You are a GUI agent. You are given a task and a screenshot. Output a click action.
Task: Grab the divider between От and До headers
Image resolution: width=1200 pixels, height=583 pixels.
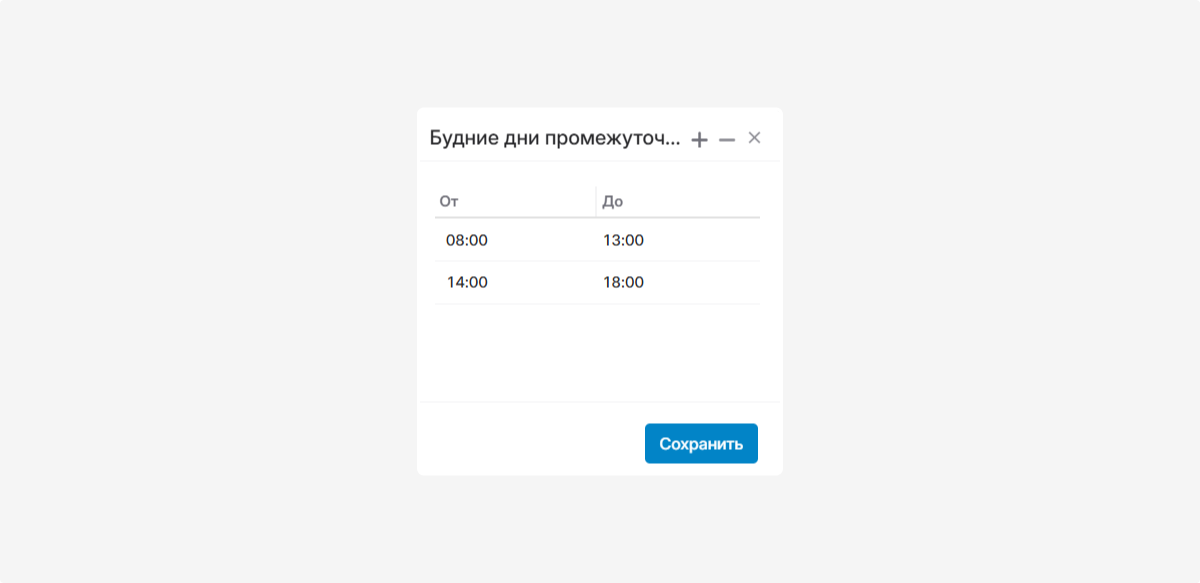pyautogui.click(x=596, y=202)
